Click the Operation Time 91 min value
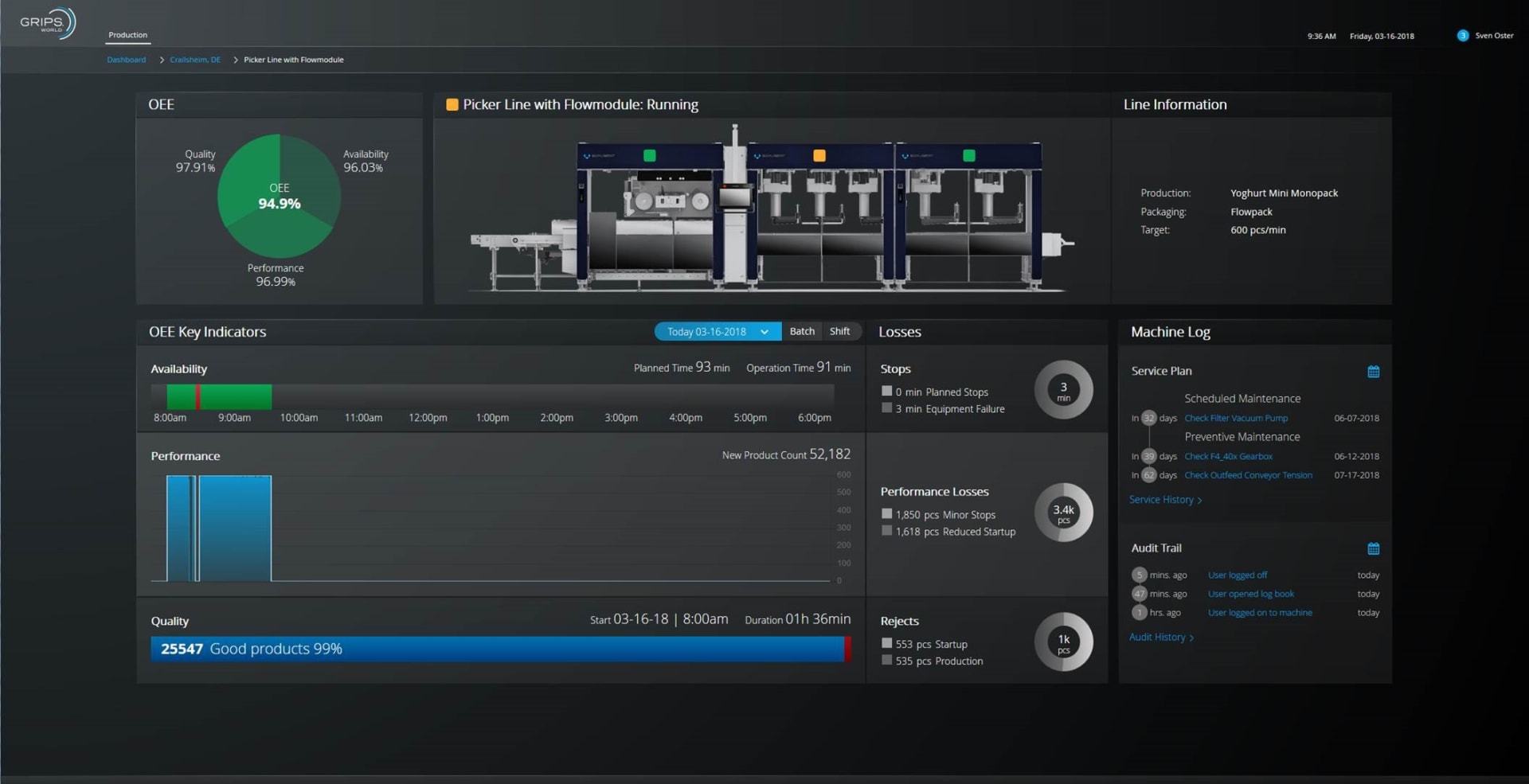The image size is (1529, 784). point(798,368)
